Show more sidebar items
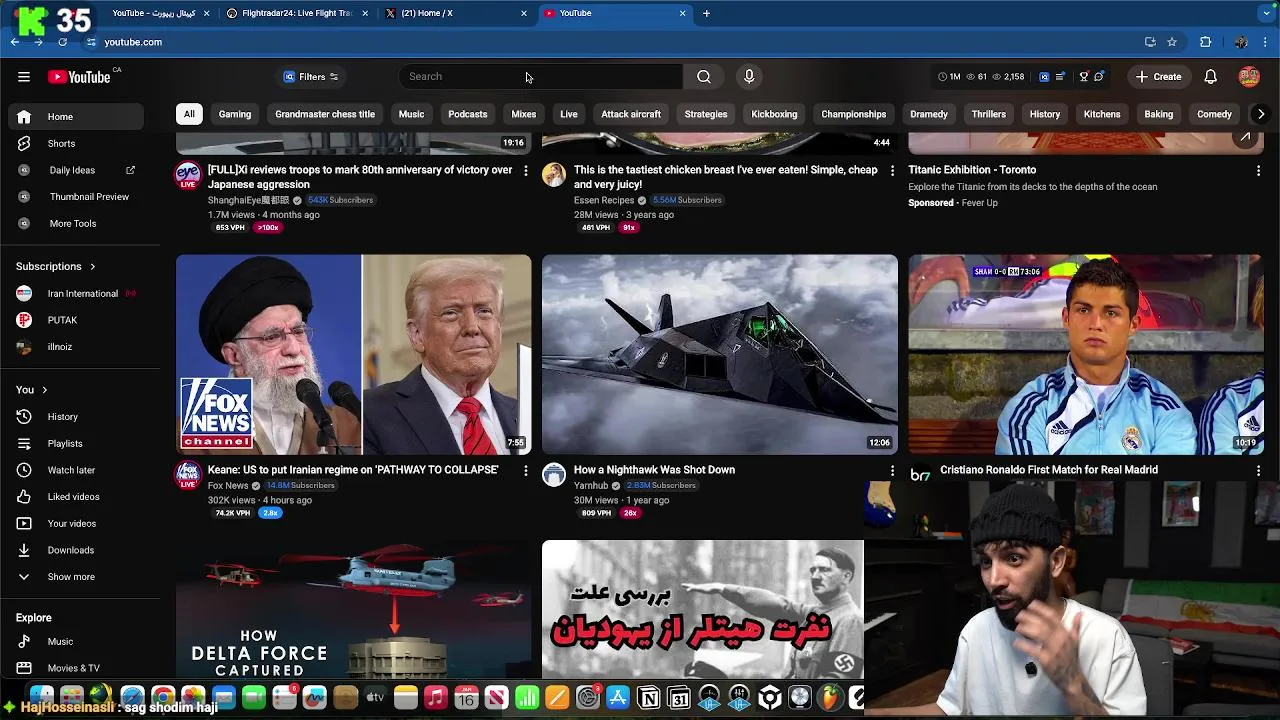Image resolution: width=1280 pixels, height=720 pixels. pyautogui.click(x=71, y=577)
